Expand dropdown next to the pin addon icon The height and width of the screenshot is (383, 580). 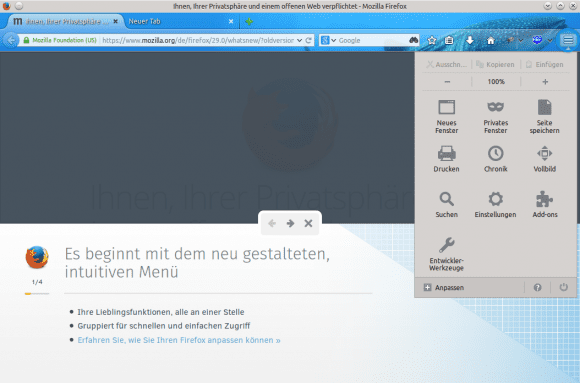(521, 40)
